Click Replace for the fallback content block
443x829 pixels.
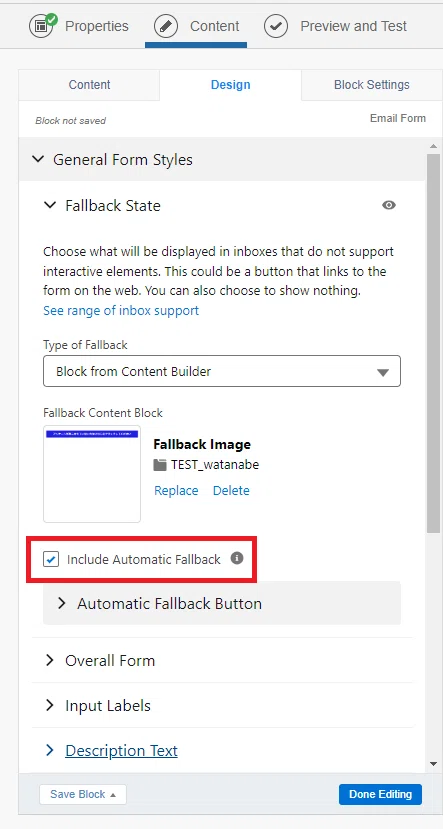176,490
